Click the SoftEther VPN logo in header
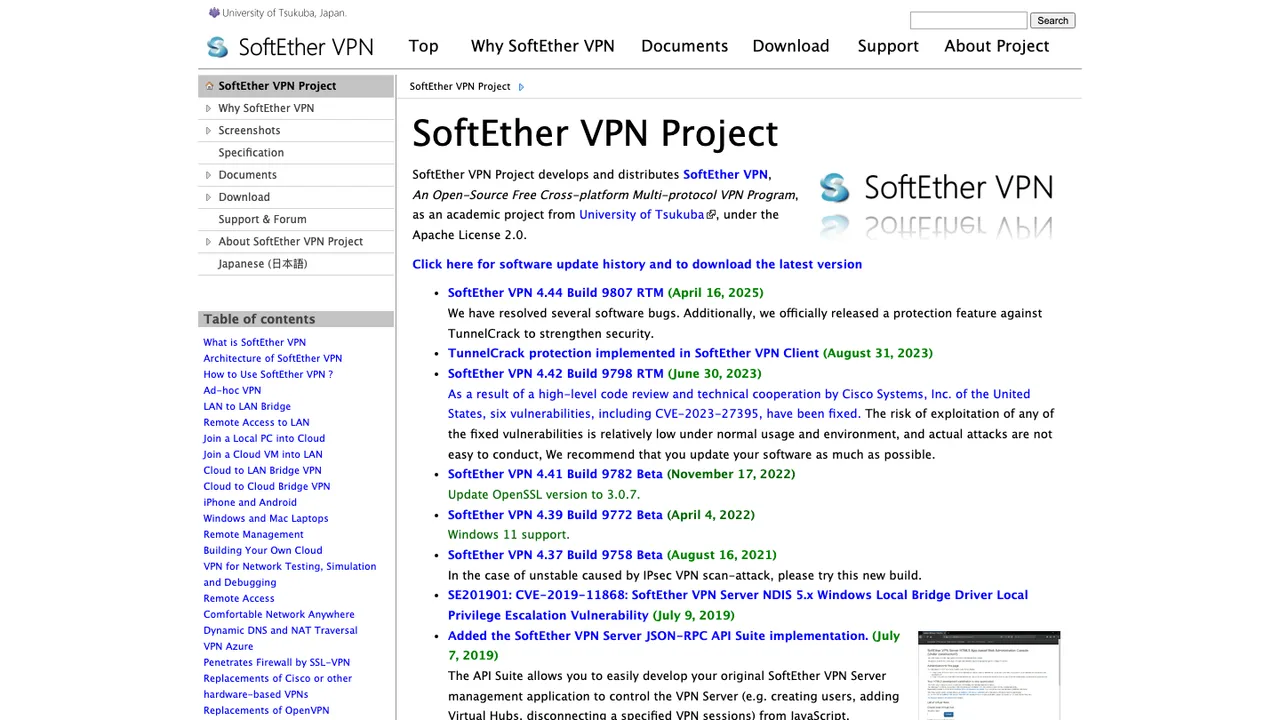1280x720 pixels. click(x=290, y=47)
